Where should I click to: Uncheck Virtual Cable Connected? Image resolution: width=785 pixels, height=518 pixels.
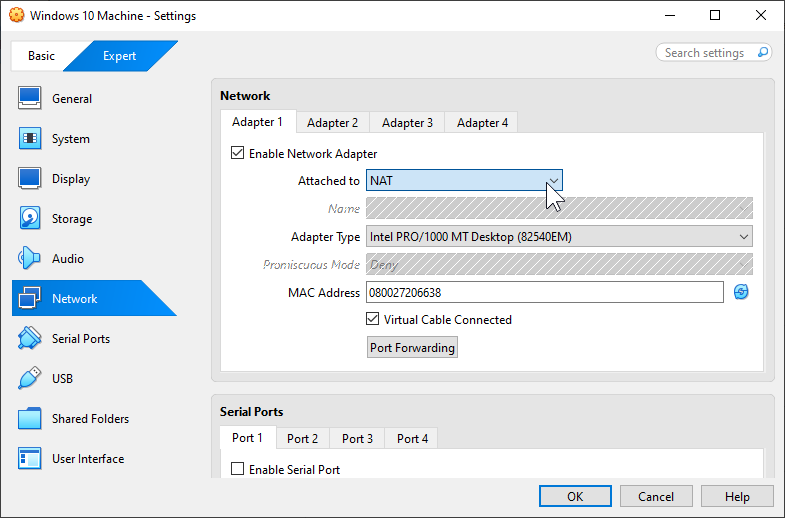pyautogui.click(x=372, y=319)
